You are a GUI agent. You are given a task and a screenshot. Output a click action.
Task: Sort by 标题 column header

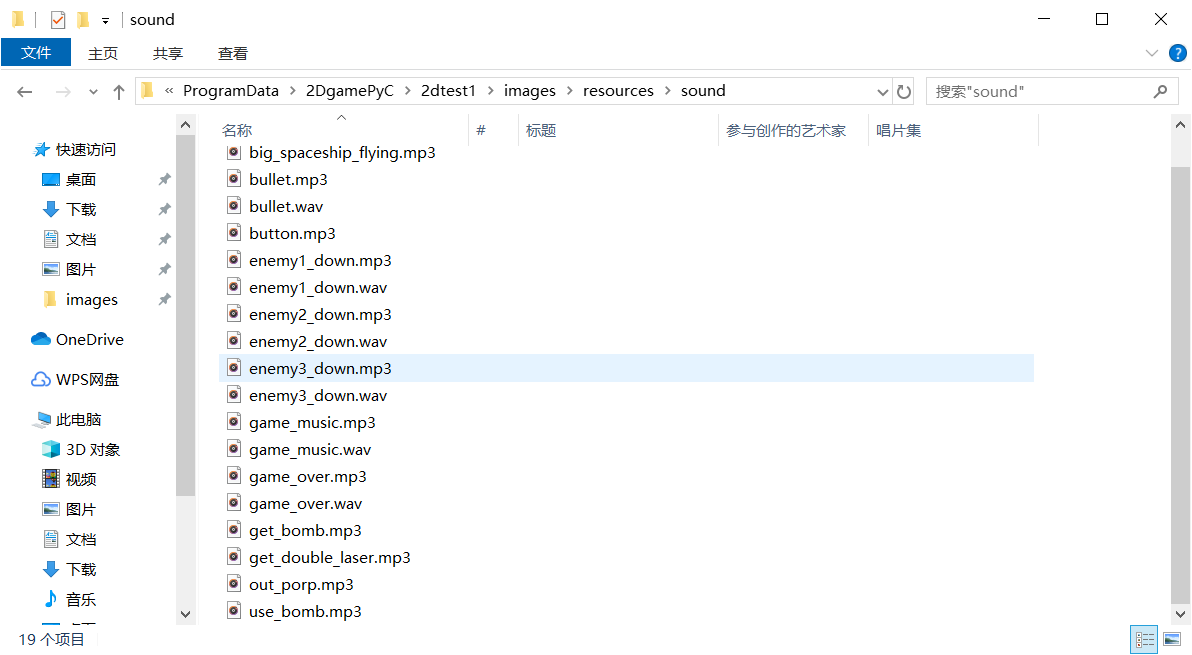click(x=541, y=131)
